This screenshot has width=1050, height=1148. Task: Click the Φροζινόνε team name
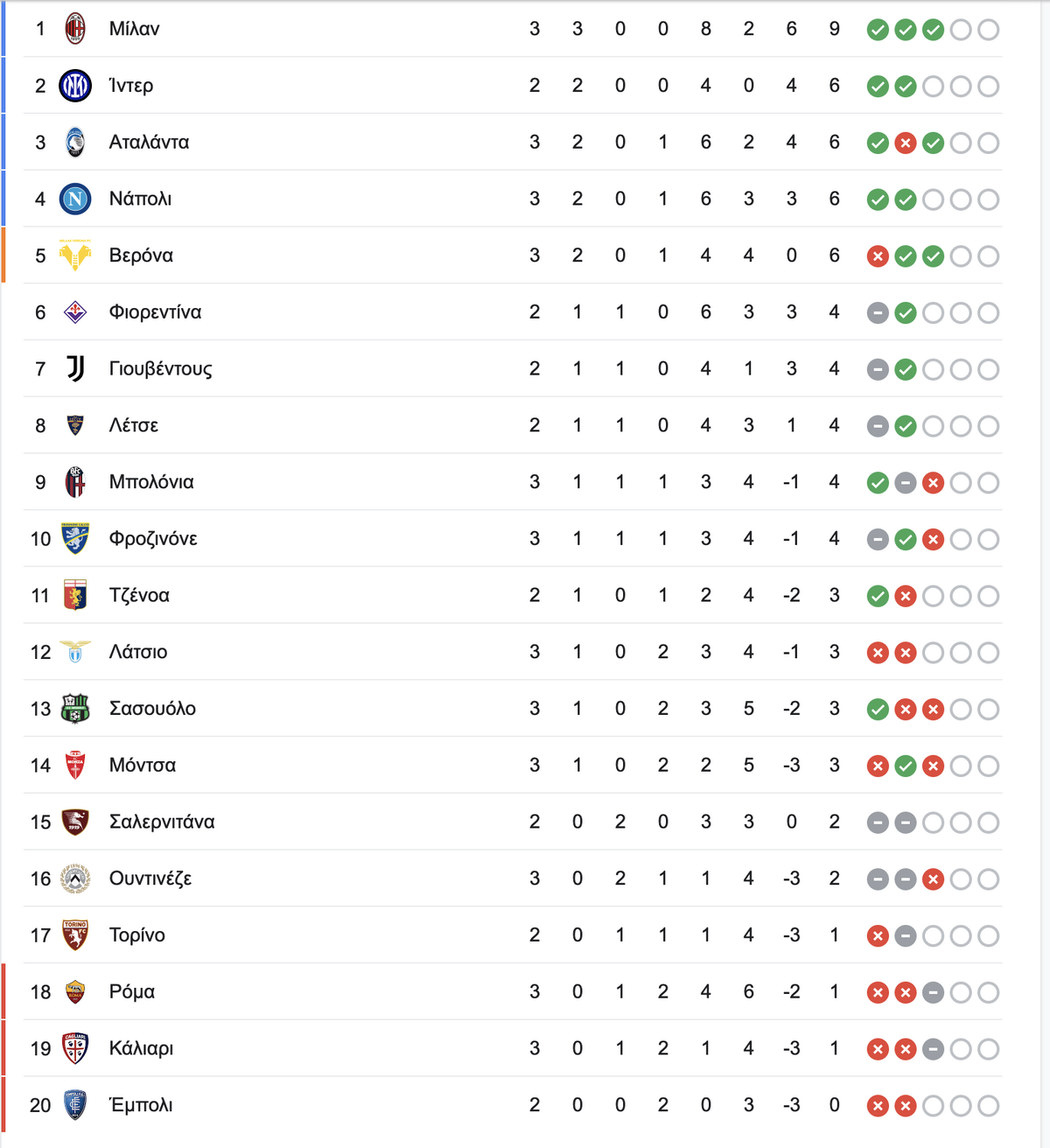tap(153, 538)
